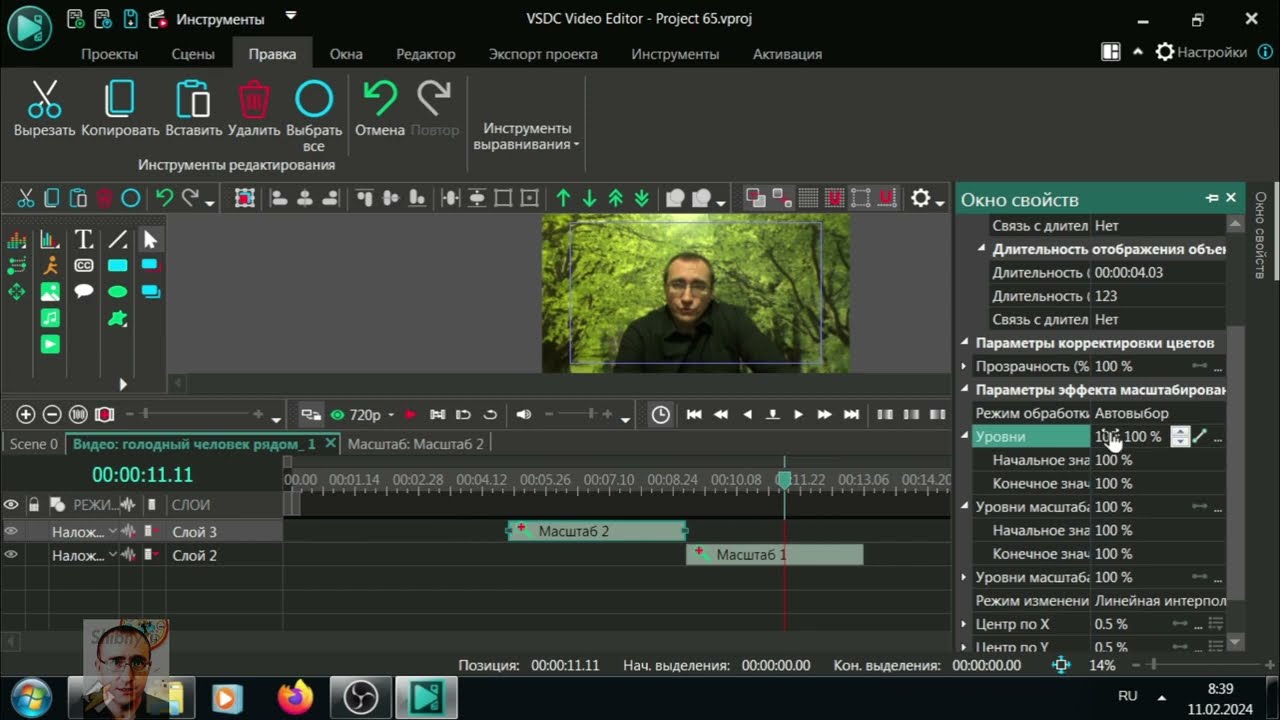Screen dimensions: 1280x720
Task: Undo with the Отмена arrow
Action: pyautogui.click(x=380, y=99)
